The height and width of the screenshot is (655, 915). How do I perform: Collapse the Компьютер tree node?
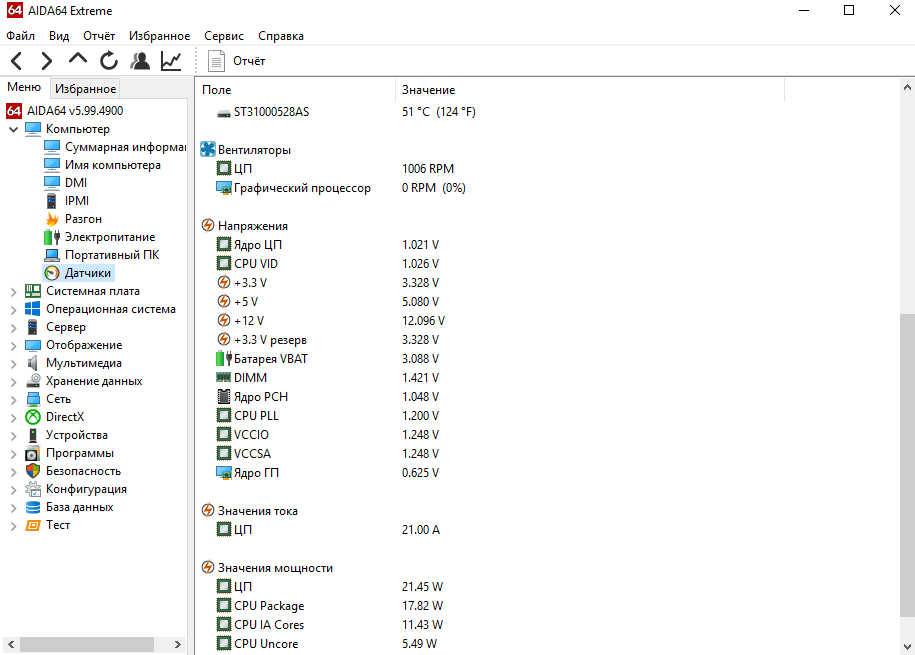13,129
